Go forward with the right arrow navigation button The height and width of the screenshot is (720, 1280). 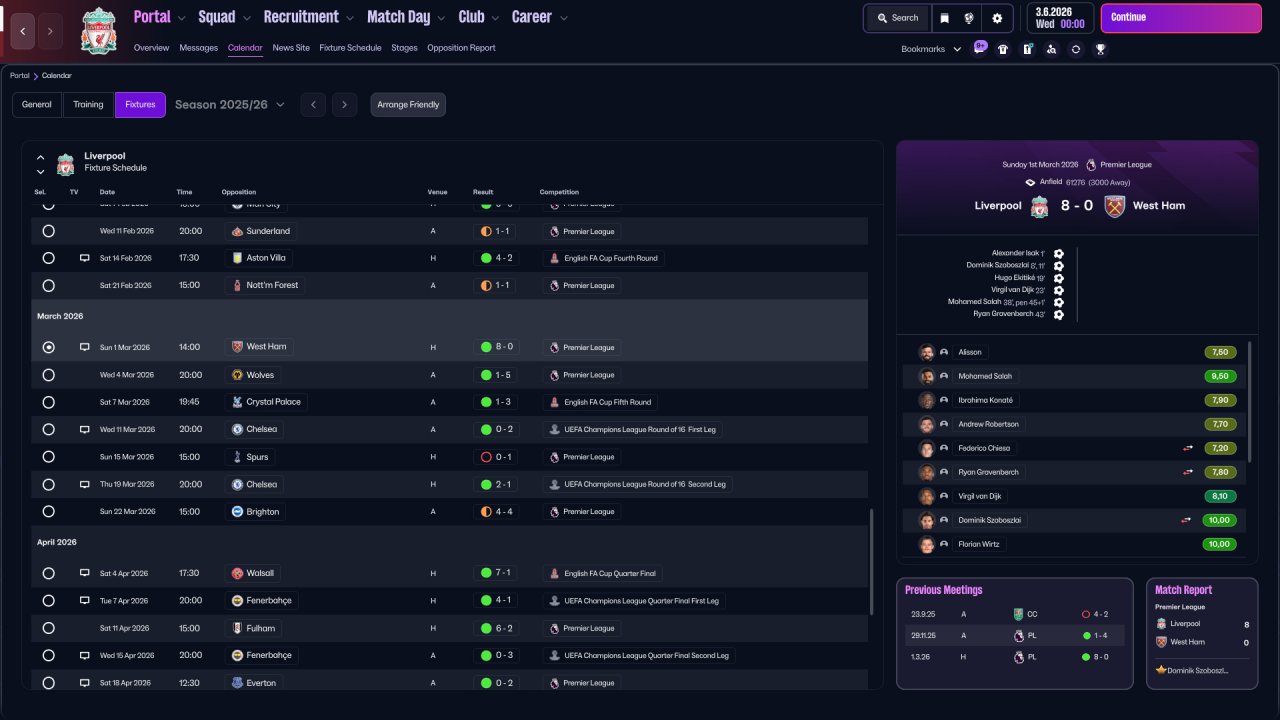(51, 31)
